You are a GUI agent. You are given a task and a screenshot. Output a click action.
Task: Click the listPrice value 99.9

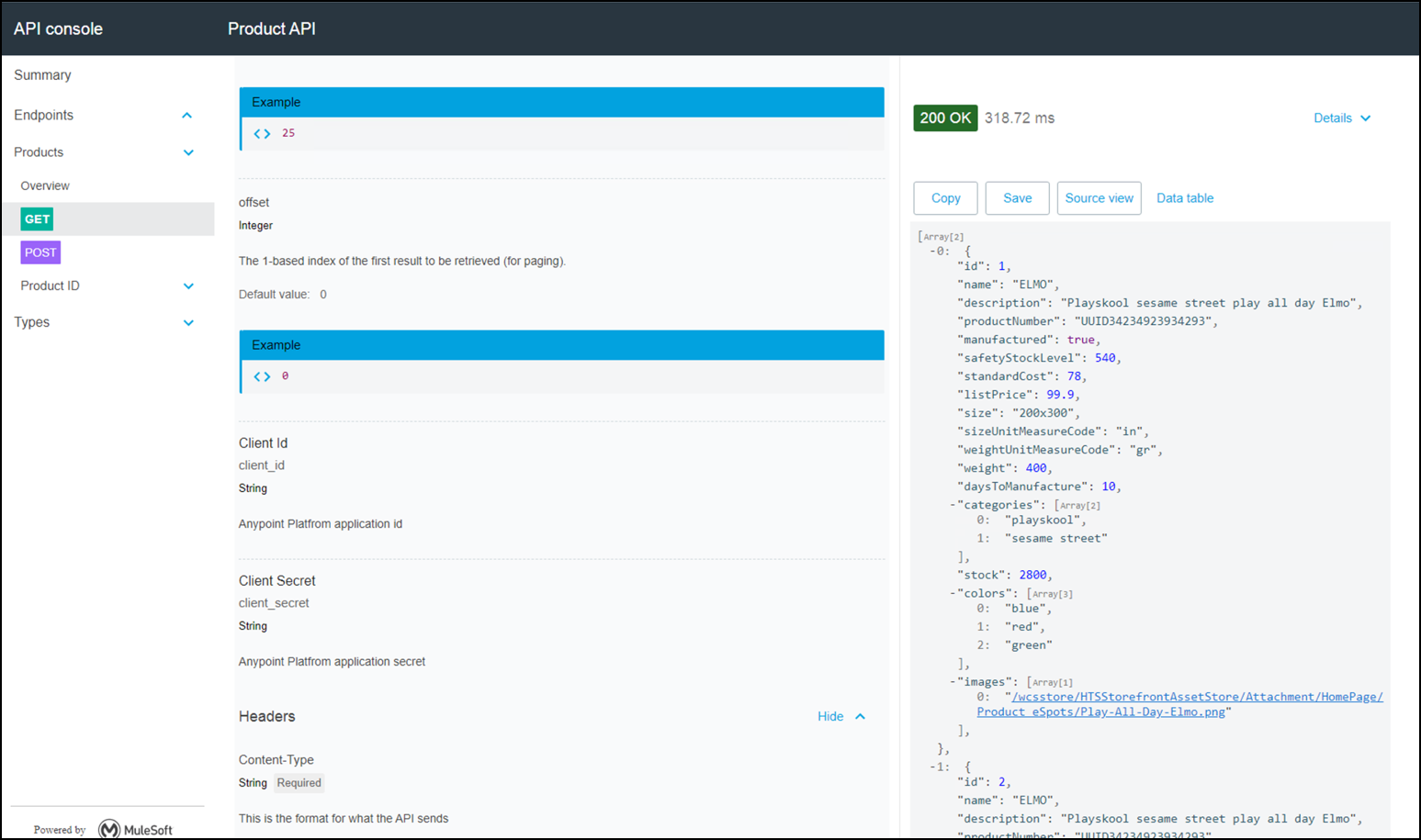1060,395
